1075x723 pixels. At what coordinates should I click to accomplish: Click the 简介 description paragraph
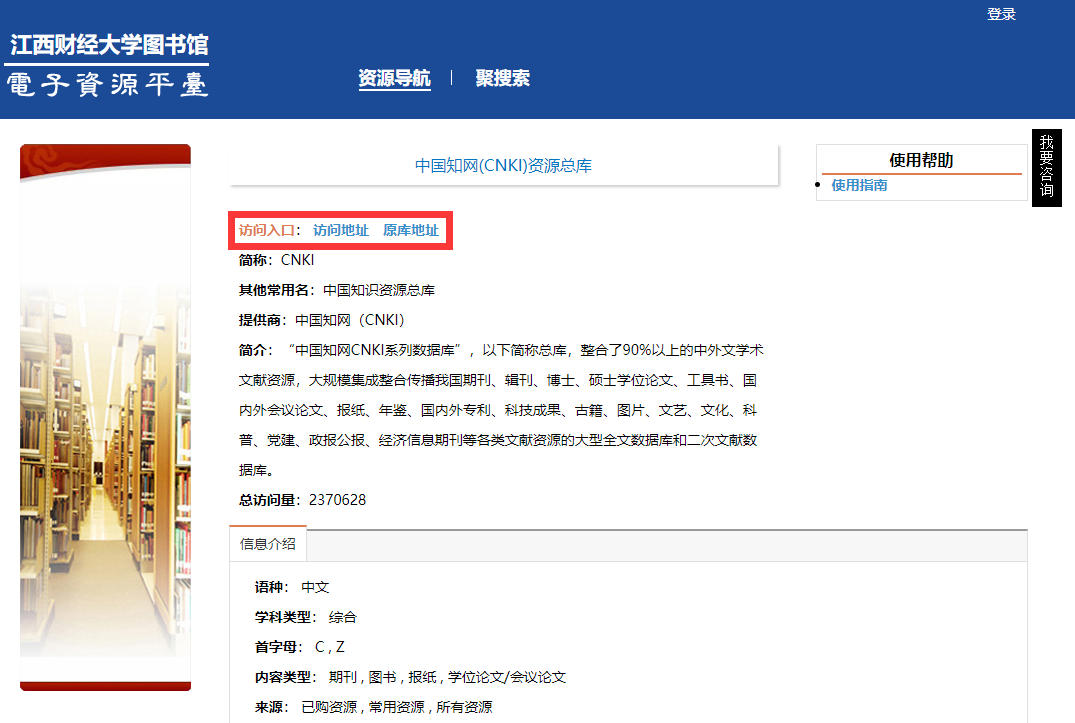(500, 410)
